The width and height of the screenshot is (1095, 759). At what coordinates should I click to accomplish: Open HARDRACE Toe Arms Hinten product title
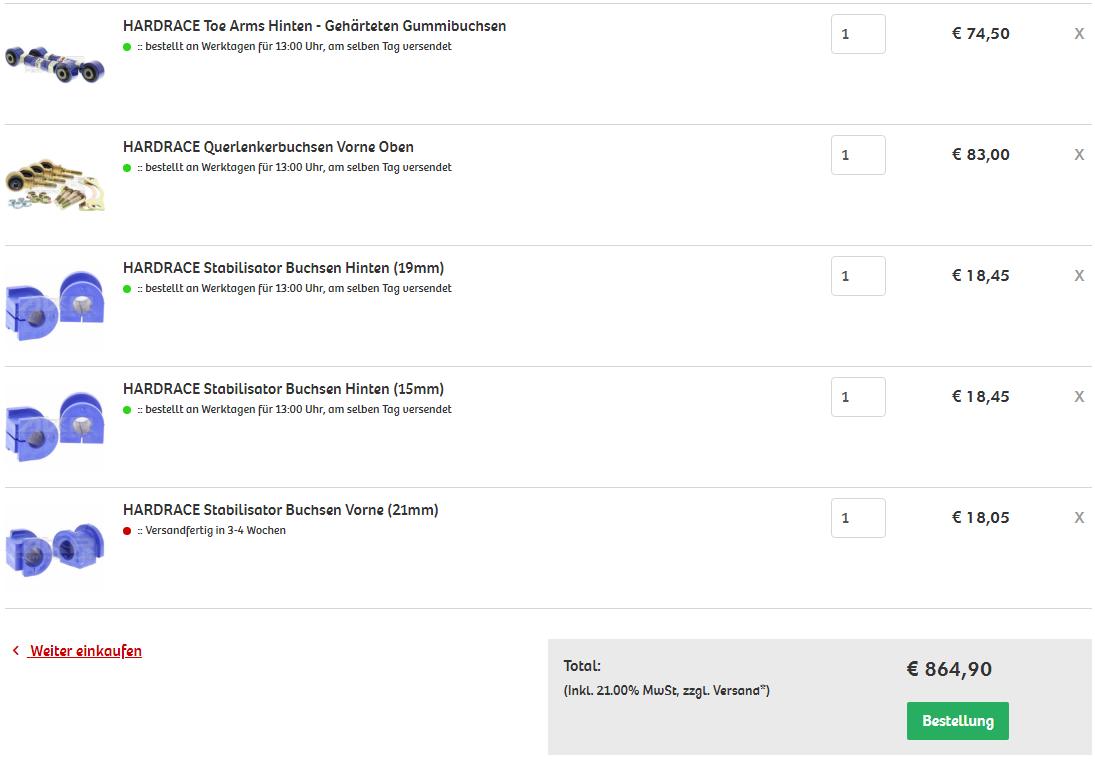pos(314,26)
